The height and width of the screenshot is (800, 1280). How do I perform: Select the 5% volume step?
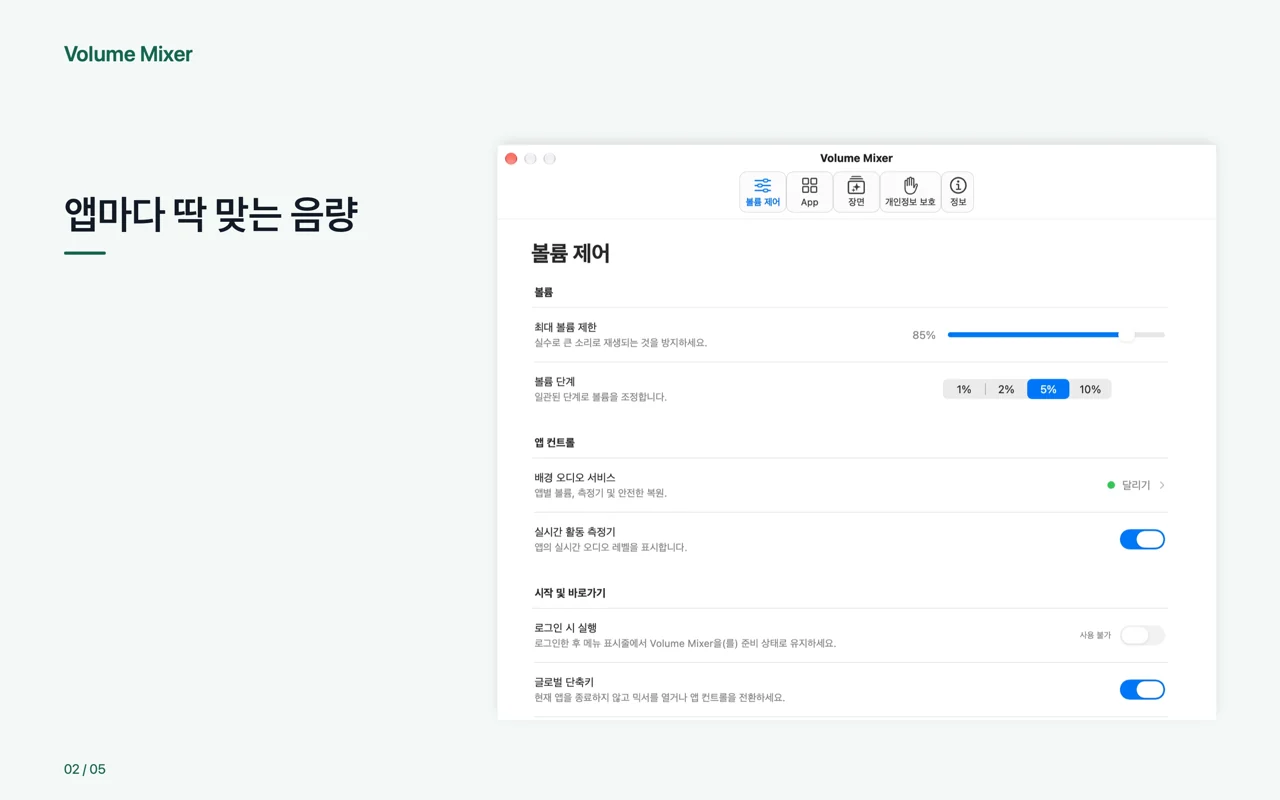1048,389
